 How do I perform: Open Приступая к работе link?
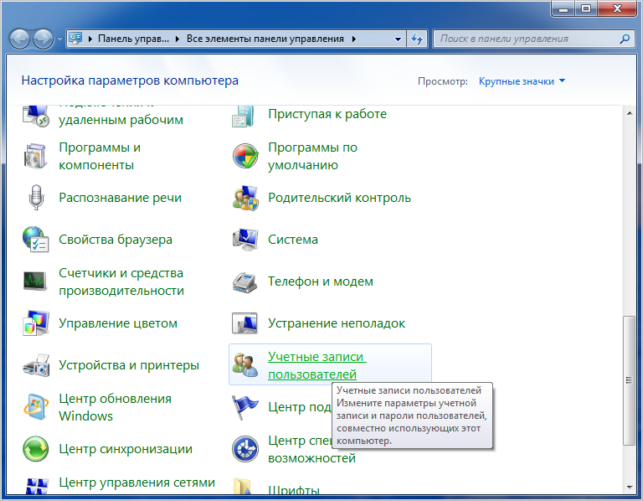pyautogui.click(x=327, y=114)
